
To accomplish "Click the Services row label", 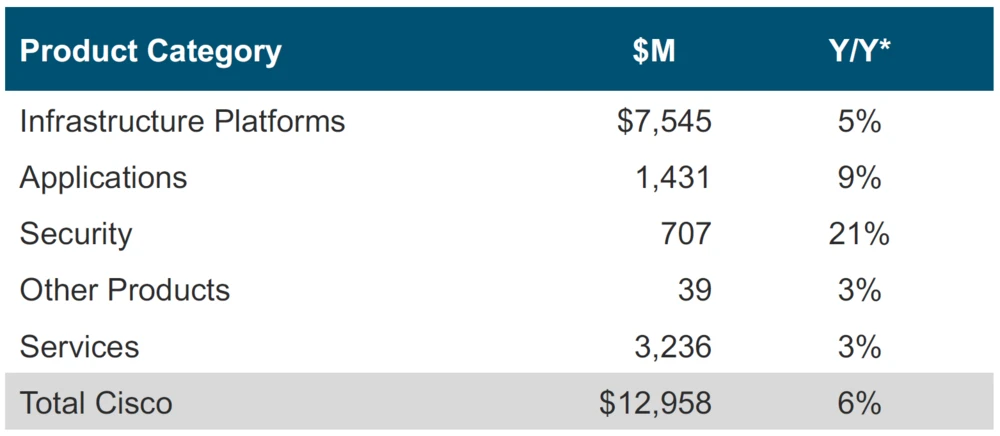I will click(x=79, y=347).
